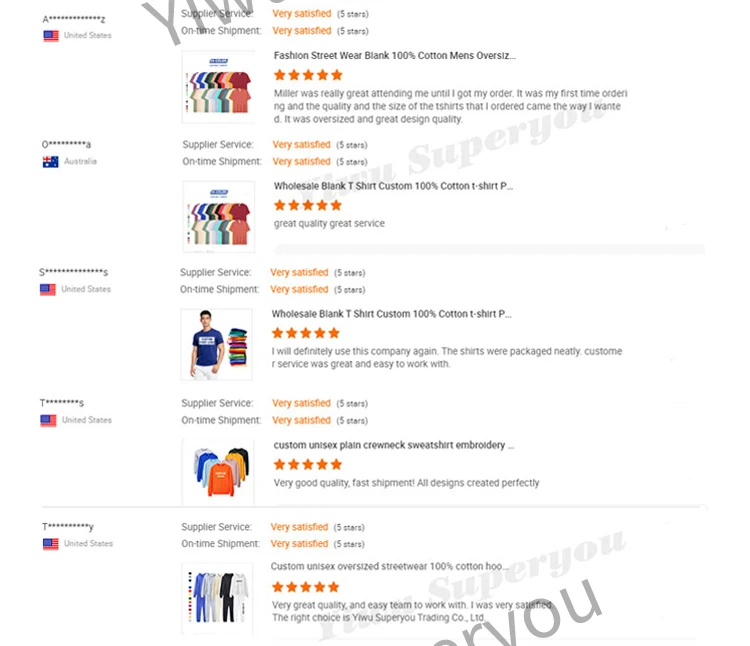
Task: Click the United States flag beside reviewer S***s
Action: click(48, 290)
